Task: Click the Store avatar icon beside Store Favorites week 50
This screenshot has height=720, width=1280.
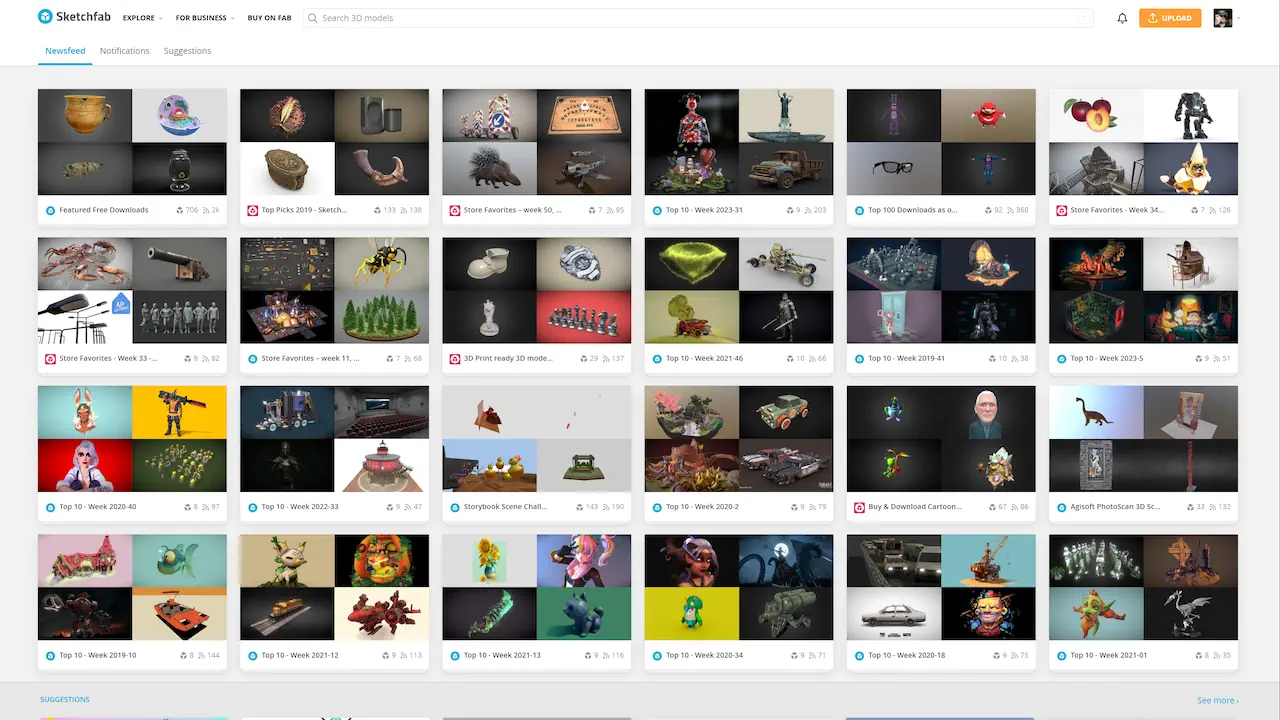Action: point(455,210)
